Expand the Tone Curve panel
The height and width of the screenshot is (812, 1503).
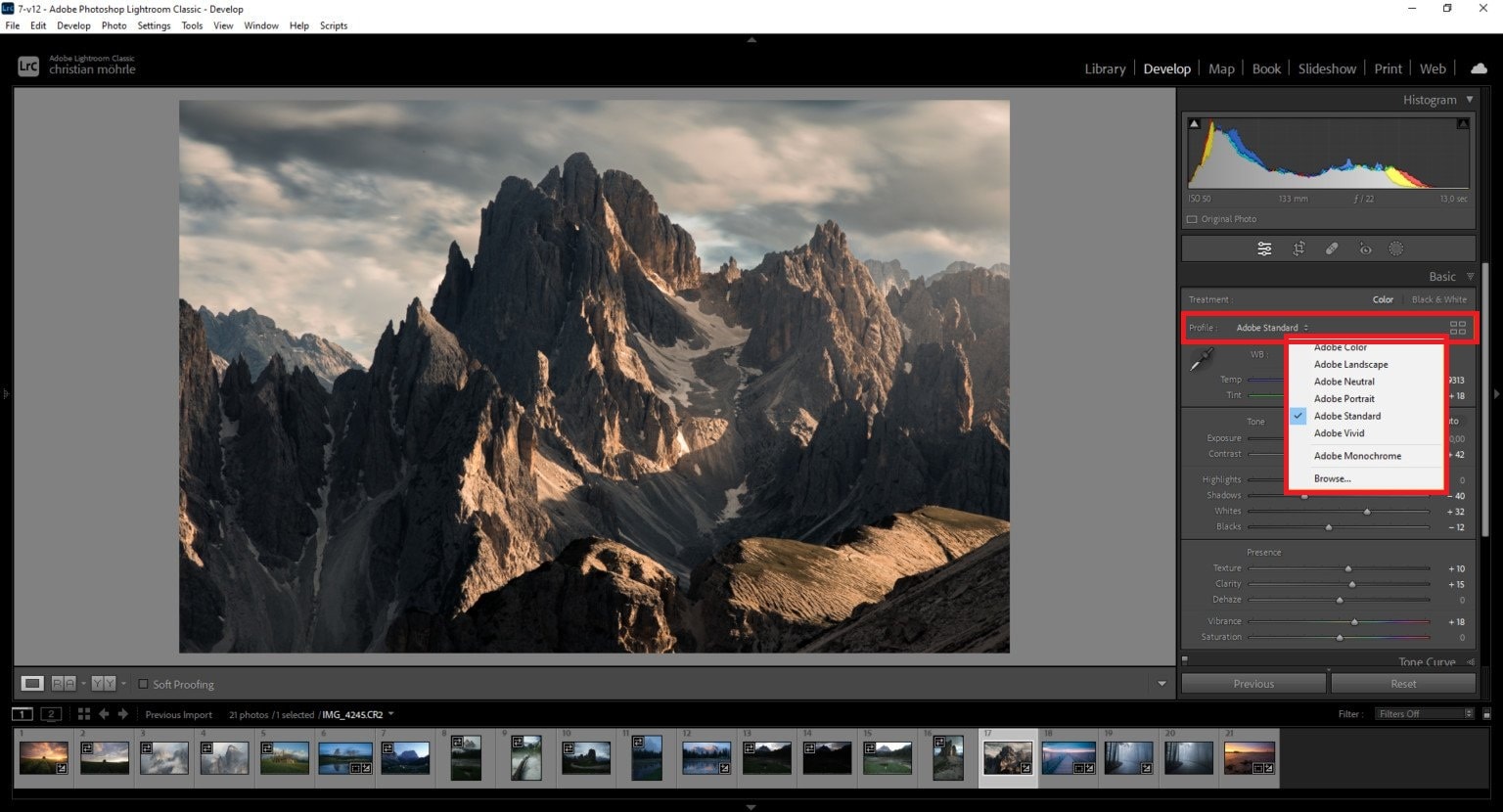click(1470, 662)
